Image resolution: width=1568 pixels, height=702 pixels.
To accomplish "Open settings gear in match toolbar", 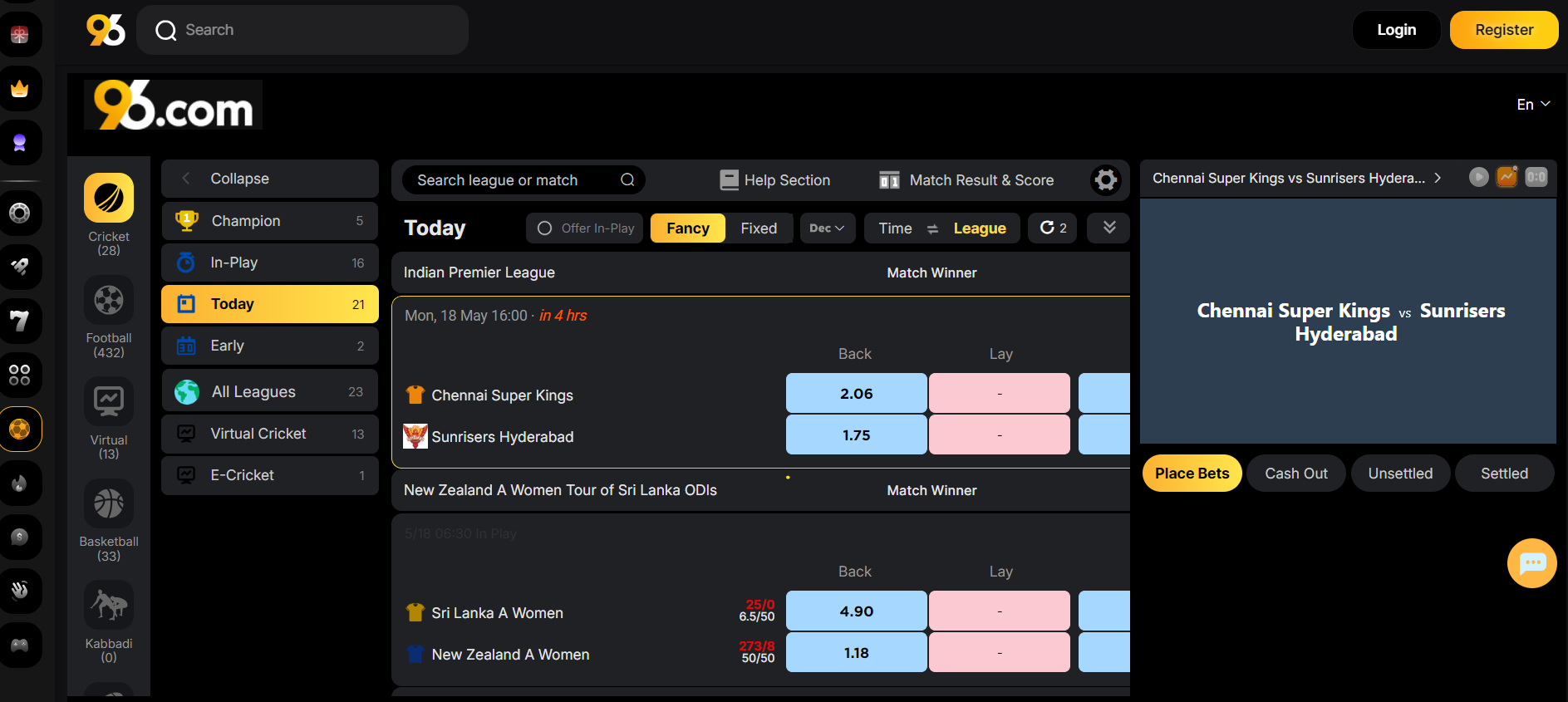I will point(1106,180).
